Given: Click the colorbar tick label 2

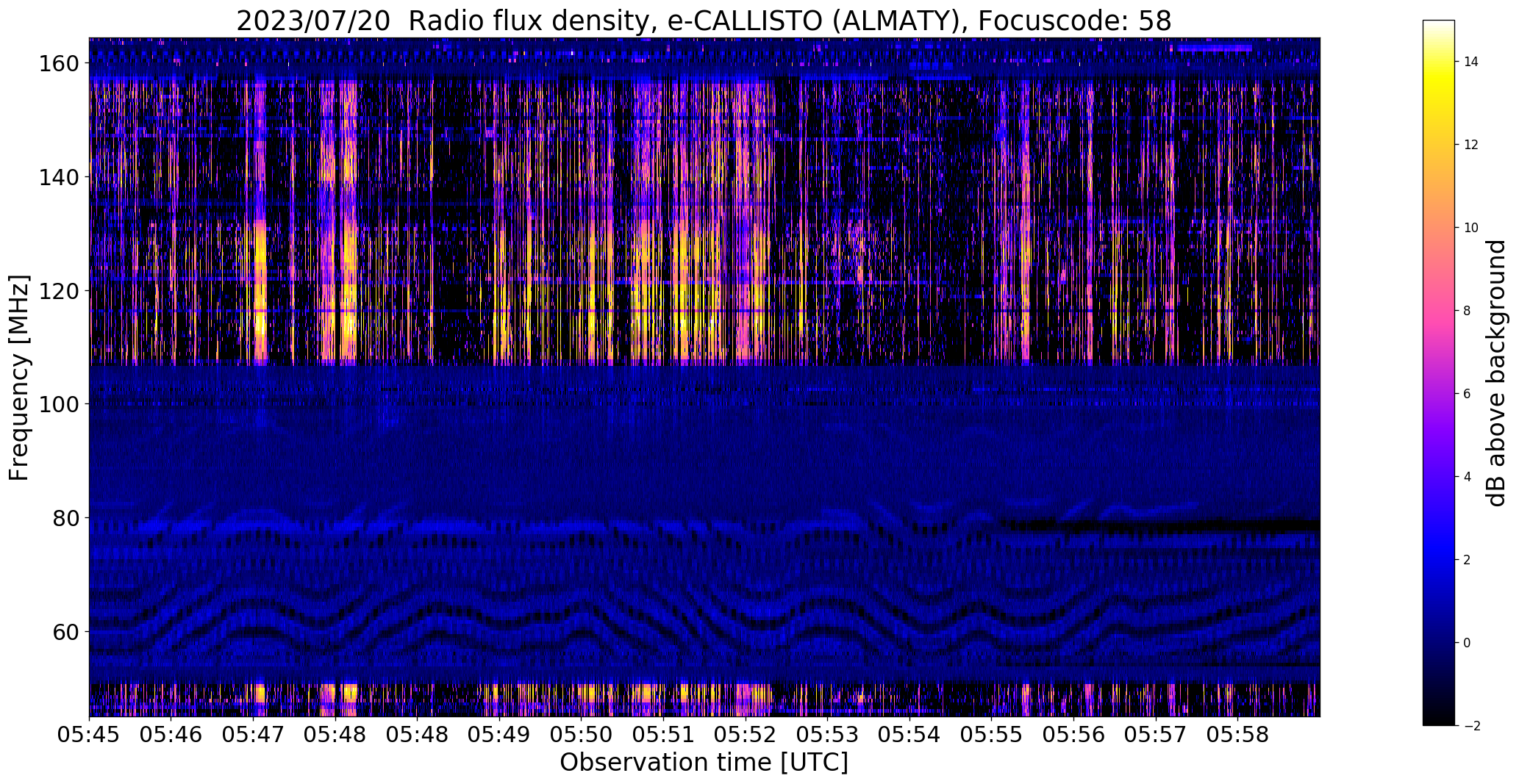Looking at the screenshot, I should point(1467,560).
